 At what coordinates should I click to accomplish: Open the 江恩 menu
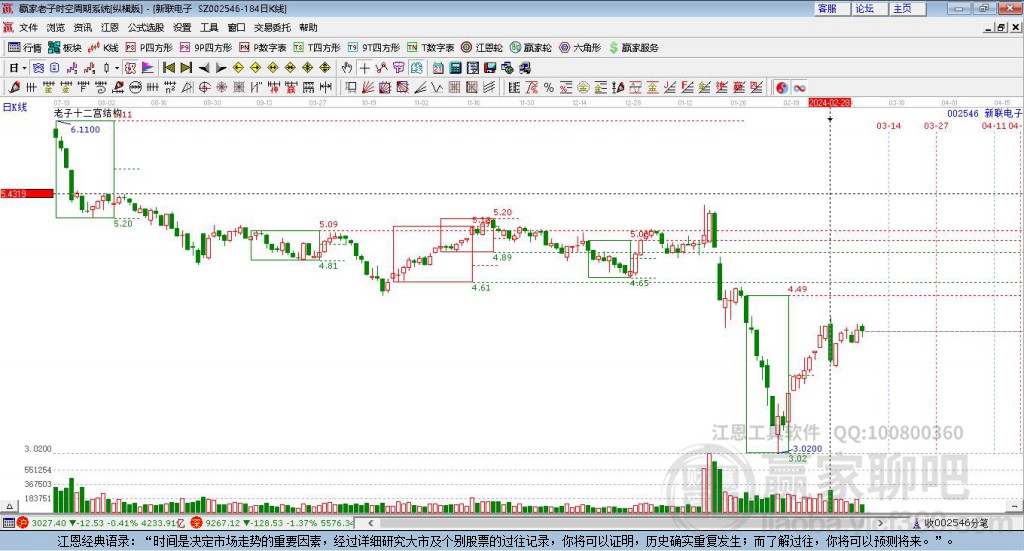coord(110,27)
